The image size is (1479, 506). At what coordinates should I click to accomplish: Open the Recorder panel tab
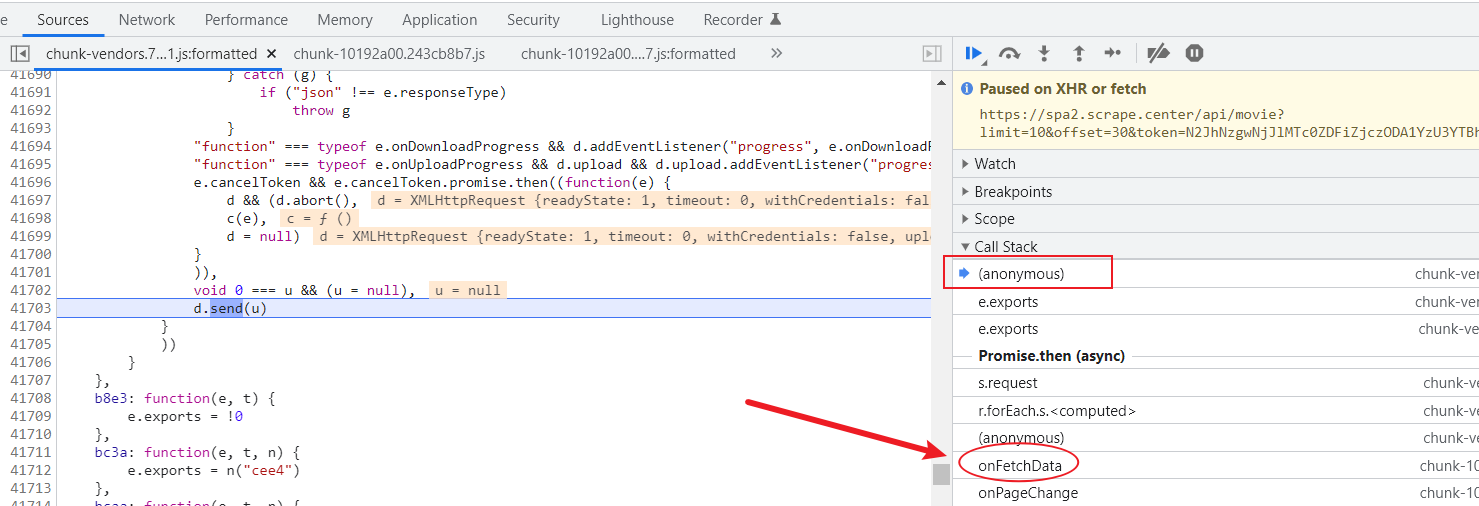pos(741,20)
